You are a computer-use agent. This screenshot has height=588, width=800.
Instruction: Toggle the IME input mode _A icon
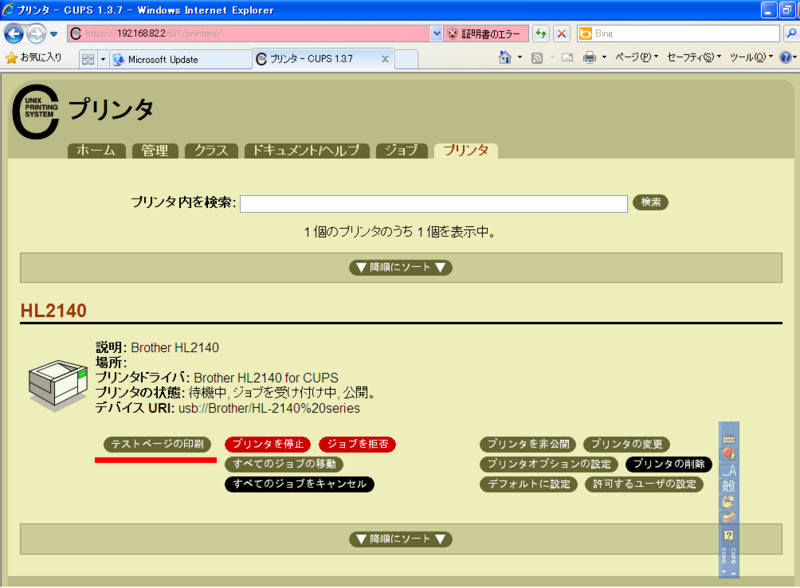(729, 470)
